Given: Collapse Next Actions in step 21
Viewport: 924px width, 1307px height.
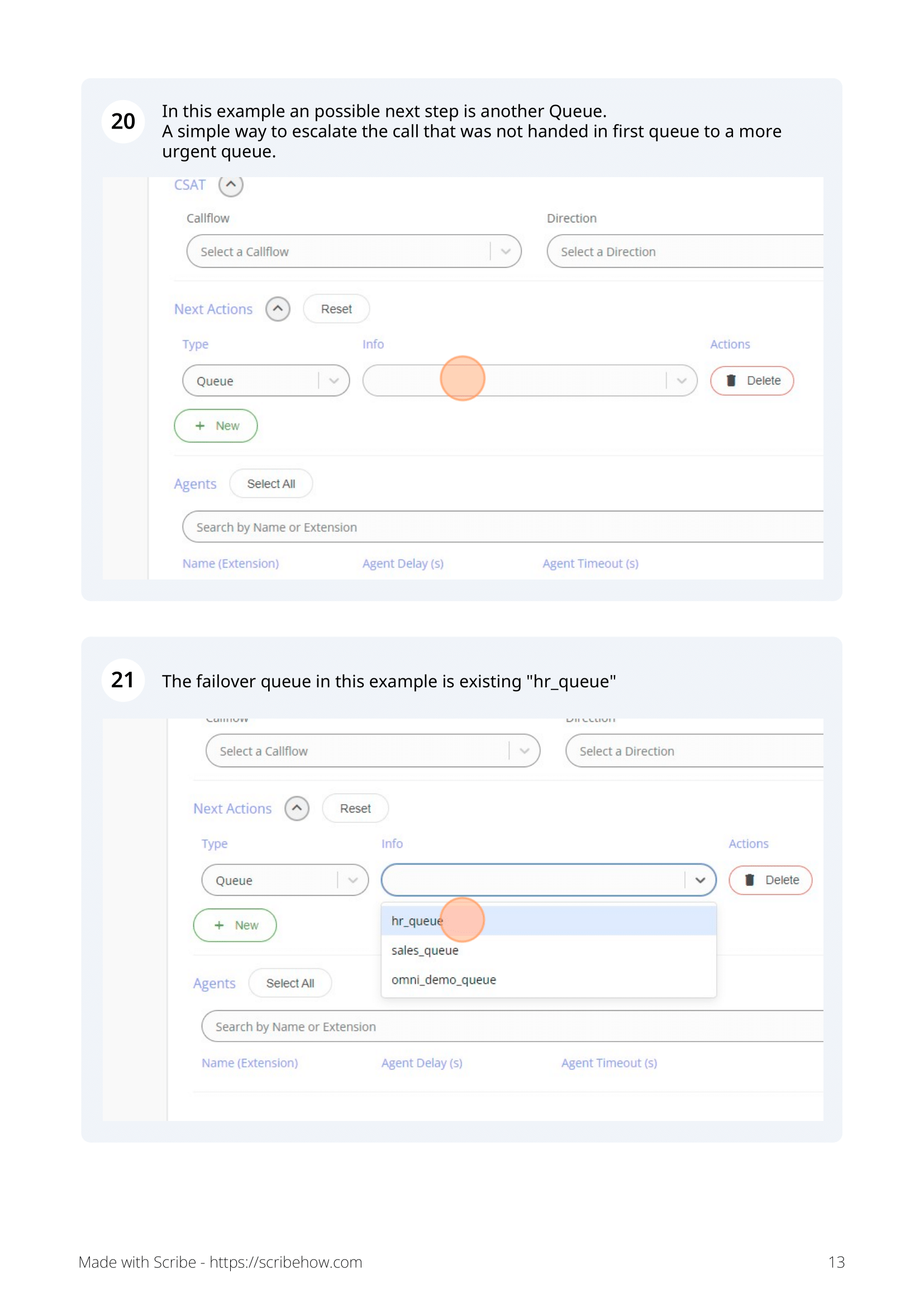Looking at the screenshot, I should (297, 809).
